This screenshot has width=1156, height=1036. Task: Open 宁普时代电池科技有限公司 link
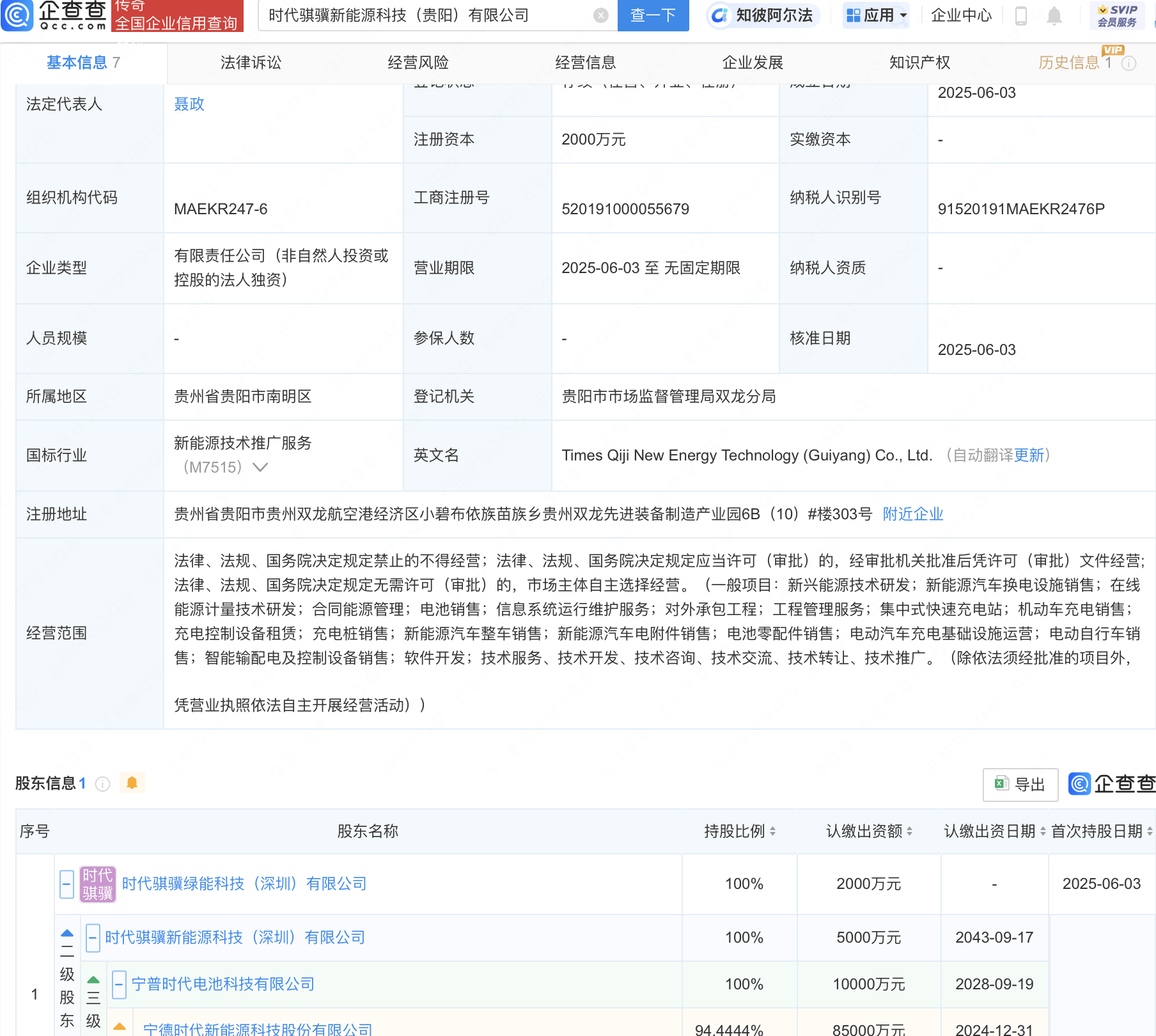pos(223,984)
